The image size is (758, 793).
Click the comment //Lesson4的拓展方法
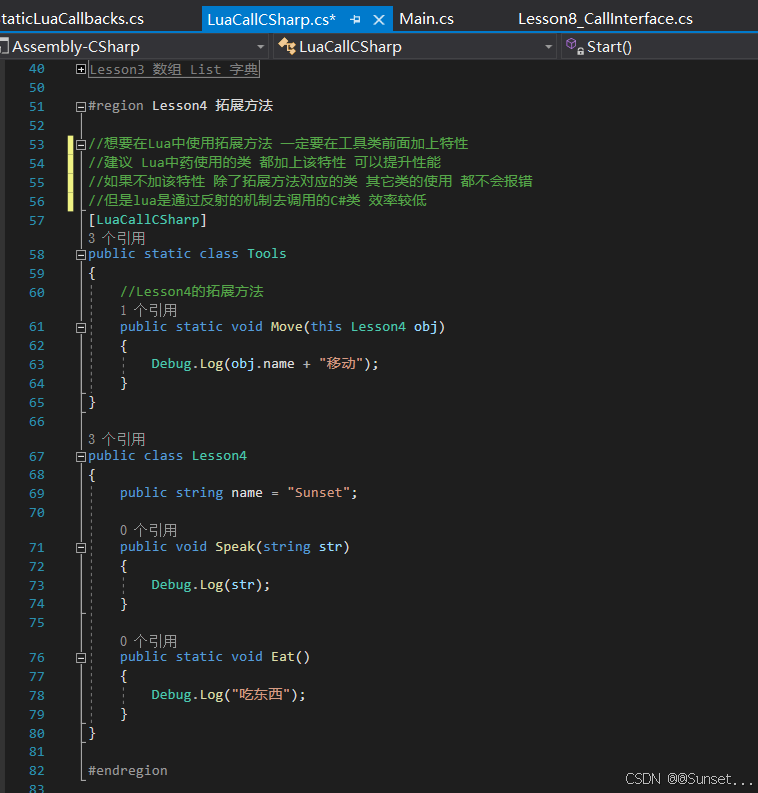click(192, 291)
